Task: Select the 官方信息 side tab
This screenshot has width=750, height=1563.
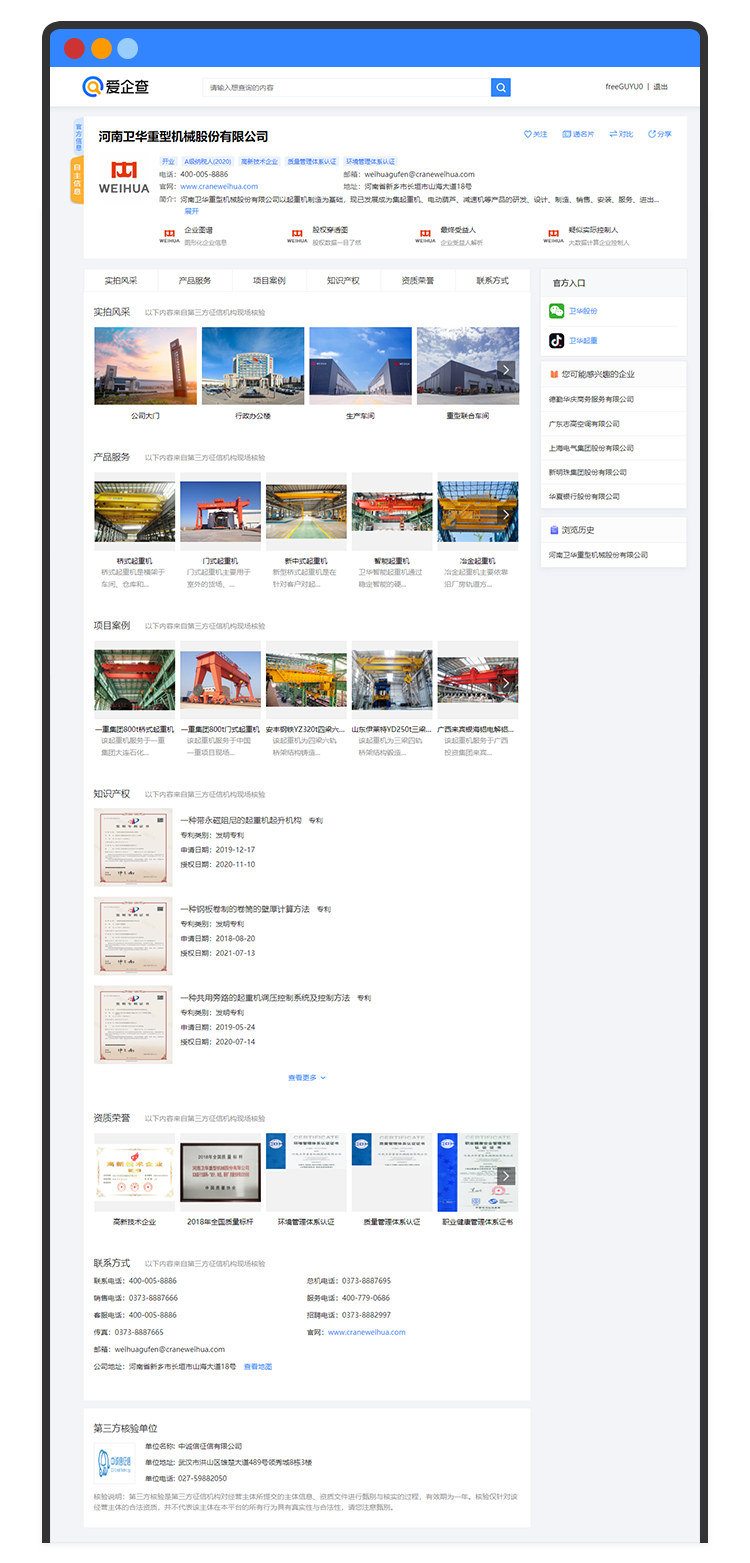Action: pyautogui.click(x=78, y=136)
